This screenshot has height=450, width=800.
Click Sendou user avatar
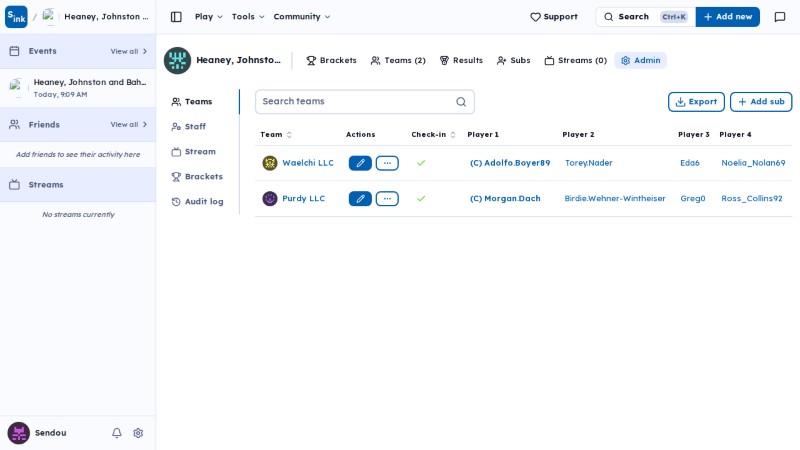pos(18,433)
